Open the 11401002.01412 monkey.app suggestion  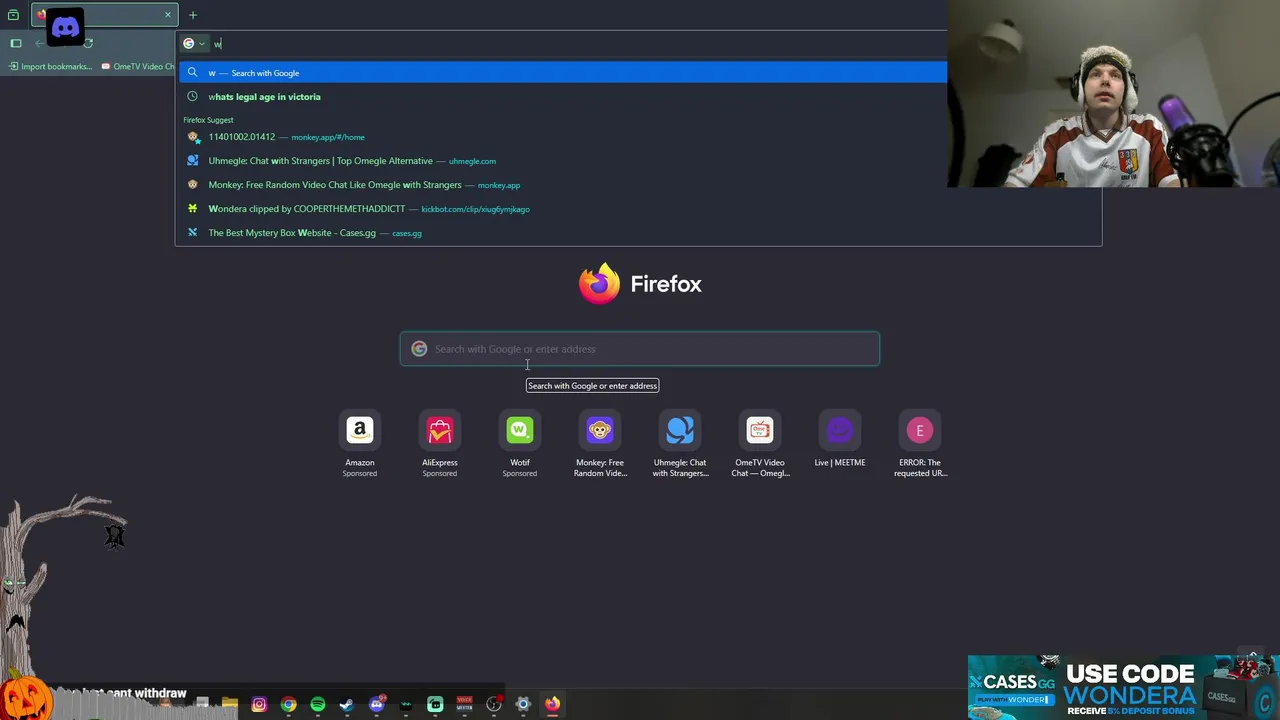[563, 137]
